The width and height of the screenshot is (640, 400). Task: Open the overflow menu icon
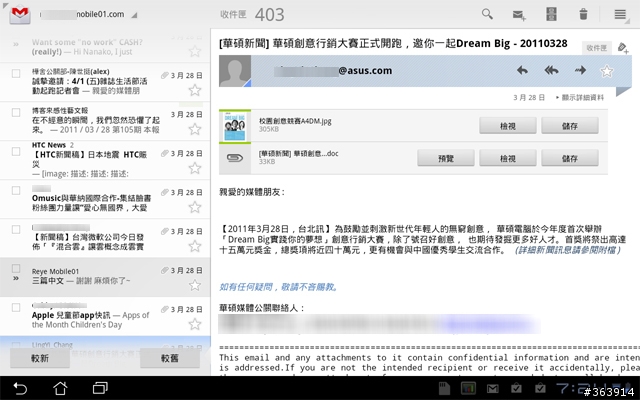[x=620, y=14]
